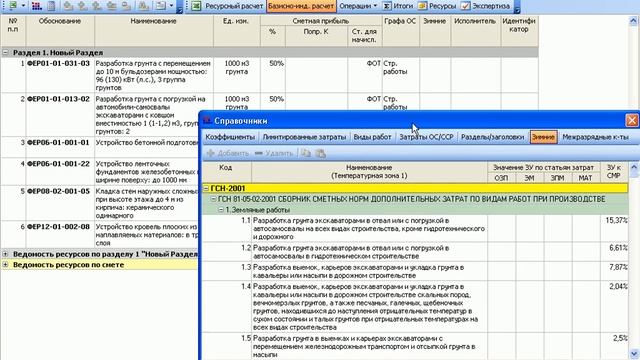Screen dimensions: 640x360
Task: Select the Базисно-инд. расчет mode button
Action: 301,6
